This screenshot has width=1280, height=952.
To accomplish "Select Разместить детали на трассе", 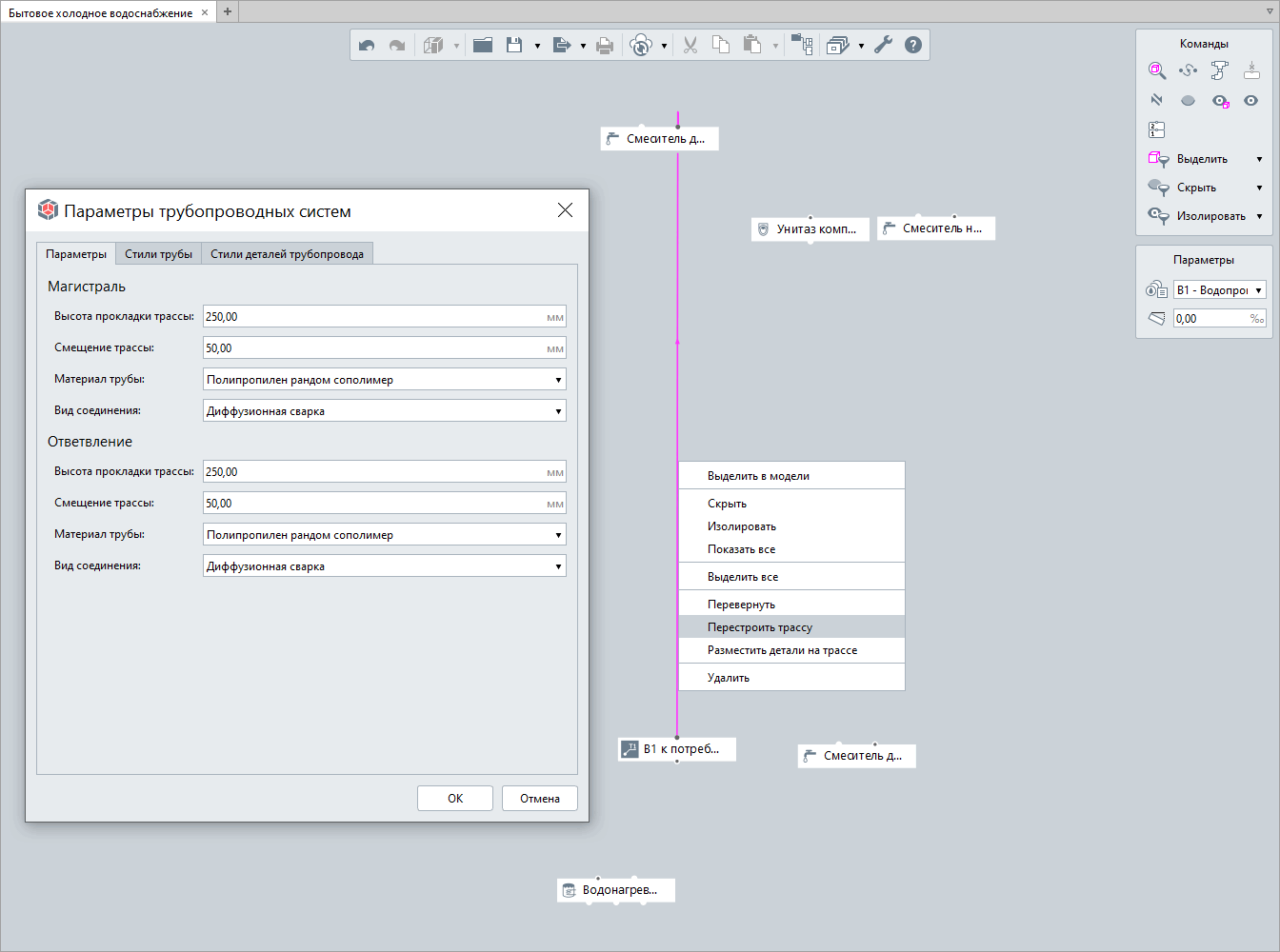I will [x=791, y=650].
